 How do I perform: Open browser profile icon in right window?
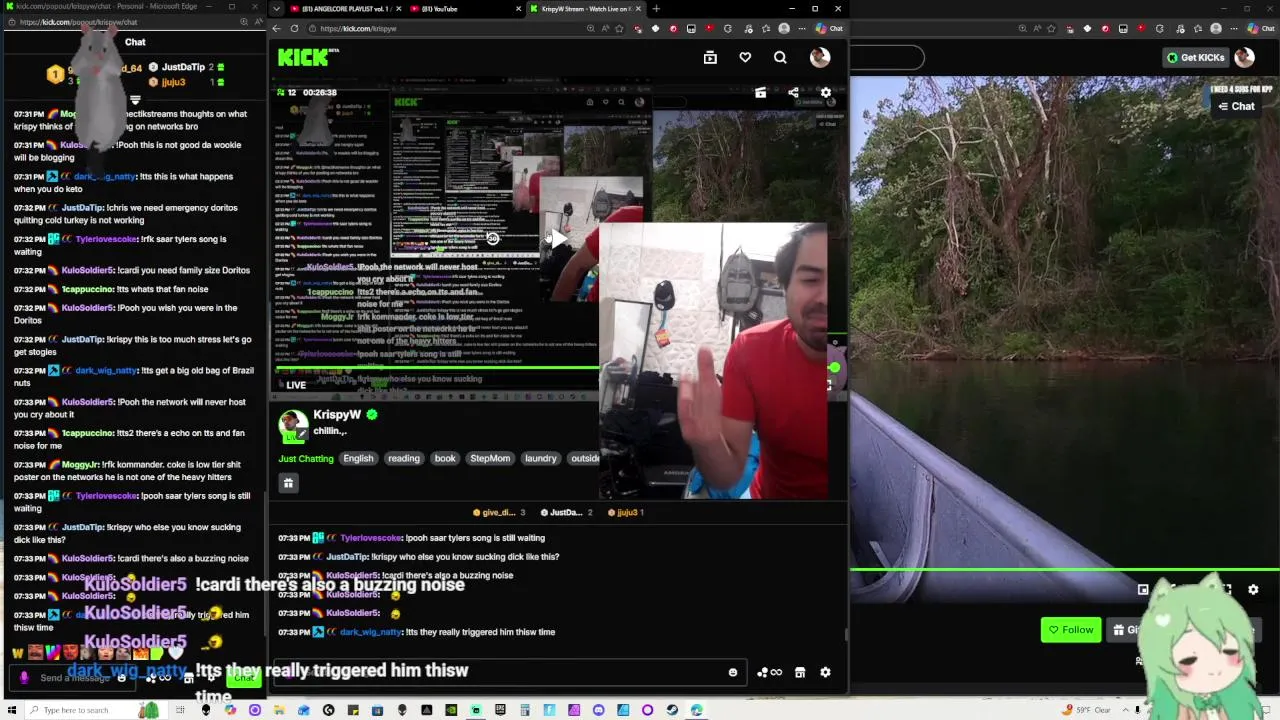[1216, 28]
